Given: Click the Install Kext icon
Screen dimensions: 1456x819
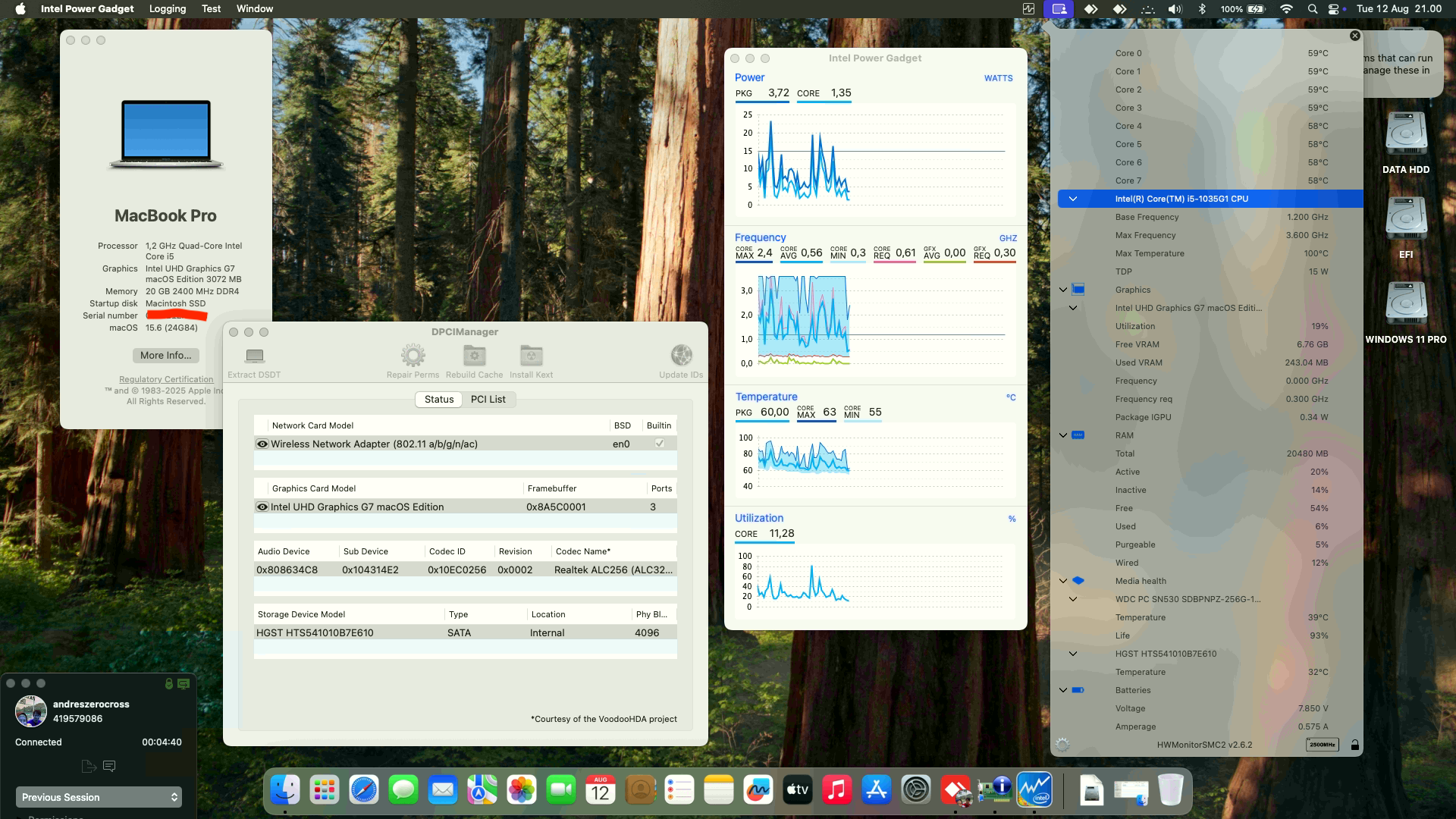Looking at the screenshot, I should [531, 356].
